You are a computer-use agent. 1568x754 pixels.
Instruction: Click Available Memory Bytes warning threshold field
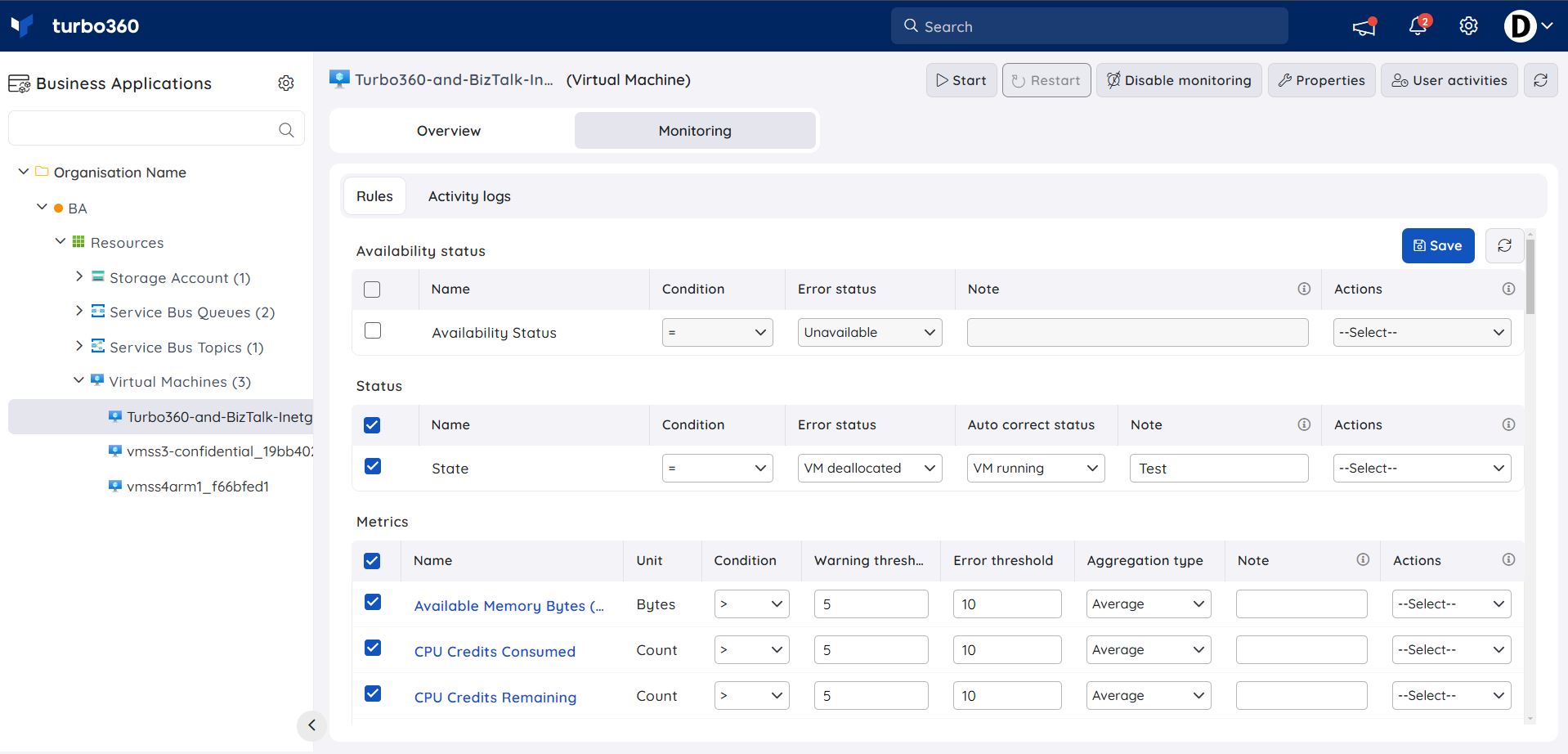coord(871,604)
